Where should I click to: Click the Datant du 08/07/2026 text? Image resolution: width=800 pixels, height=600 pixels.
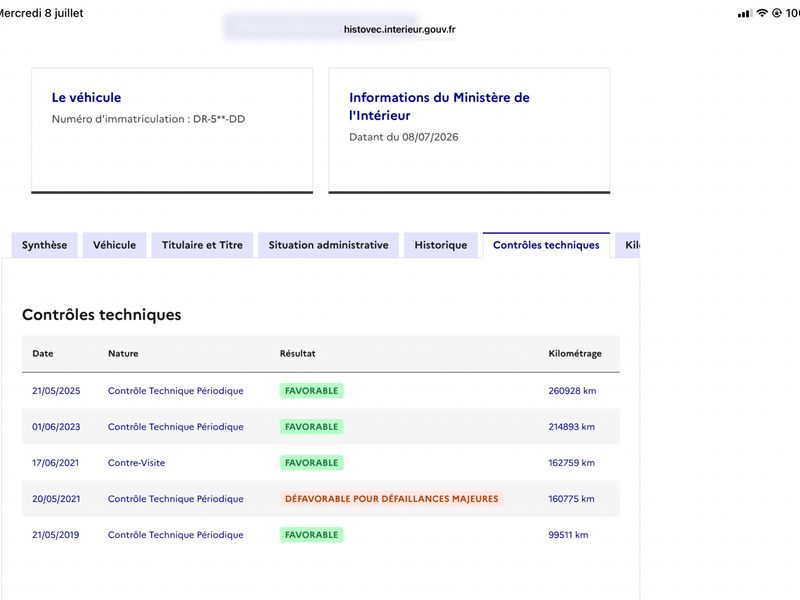[x=404, y=137]
